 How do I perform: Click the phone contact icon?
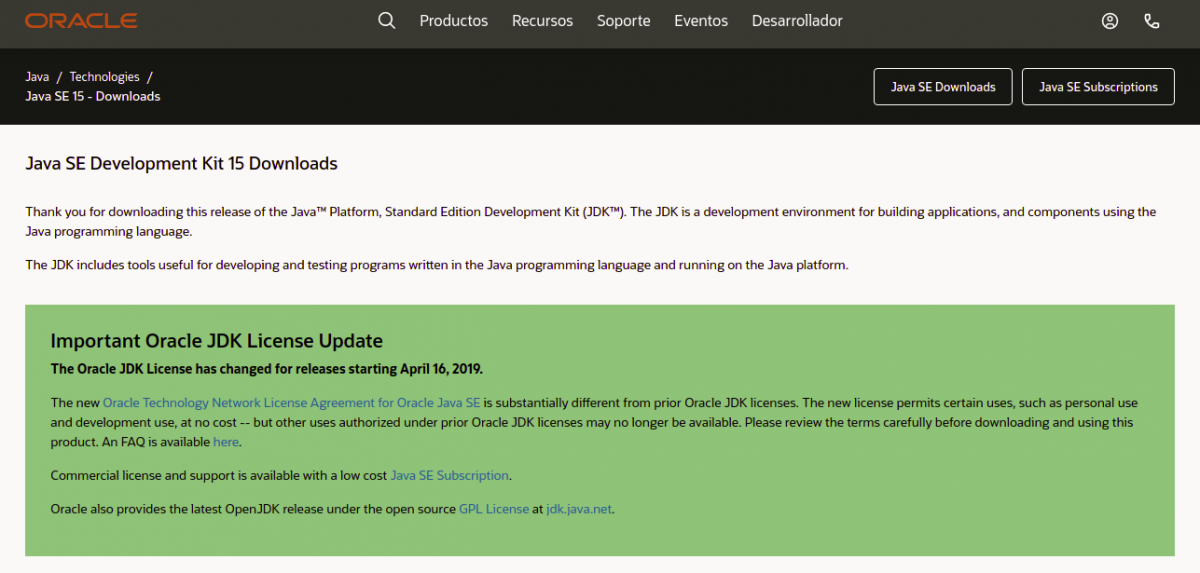1152,21
